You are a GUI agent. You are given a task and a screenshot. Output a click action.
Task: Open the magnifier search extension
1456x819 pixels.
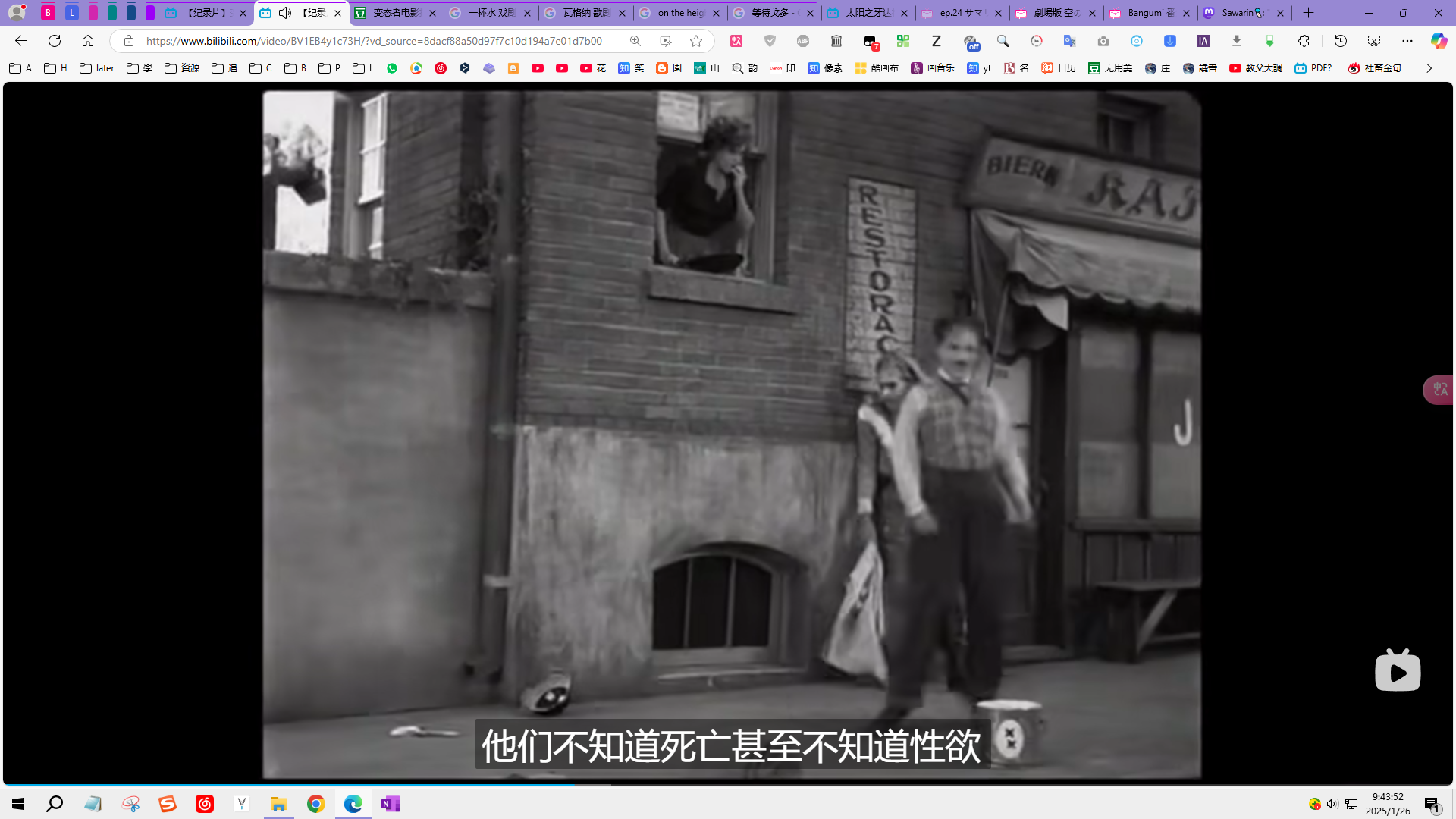point(1003,41)
